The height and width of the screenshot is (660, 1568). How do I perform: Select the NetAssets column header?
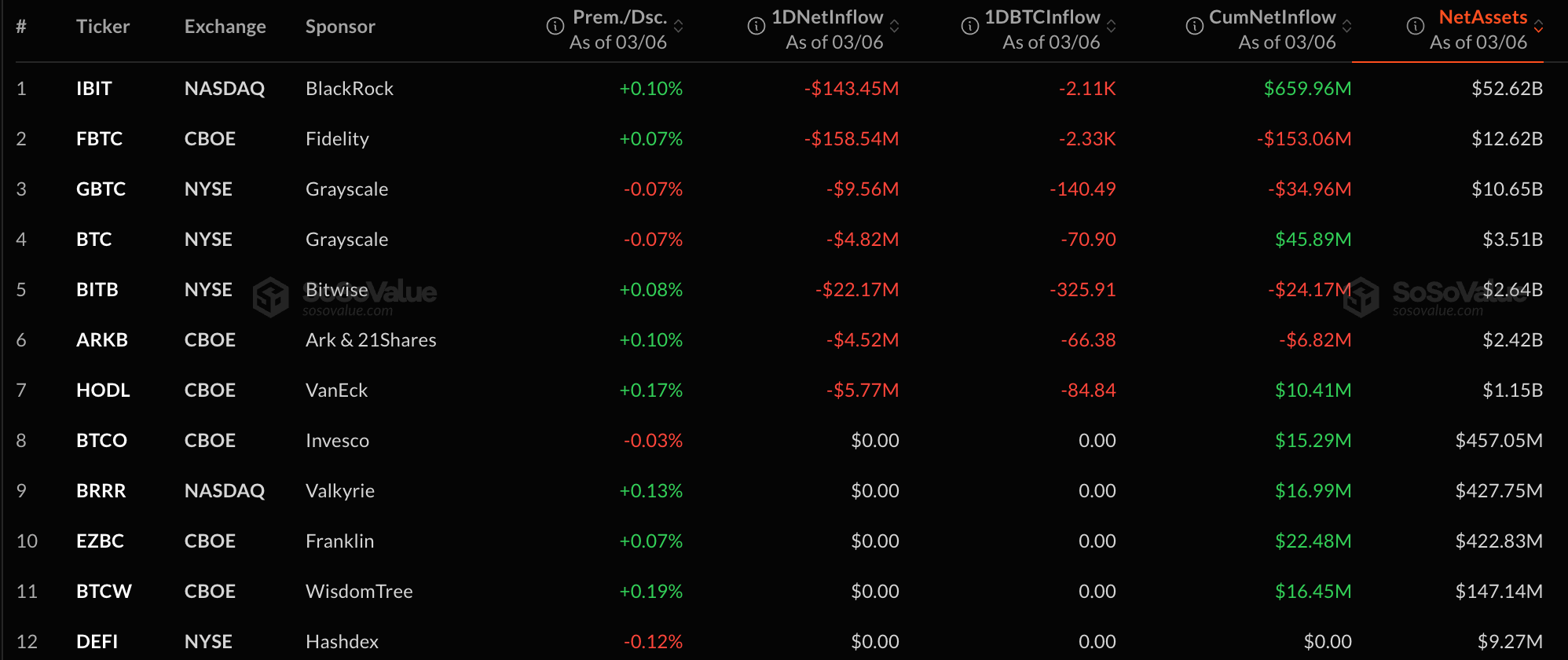1482,17
